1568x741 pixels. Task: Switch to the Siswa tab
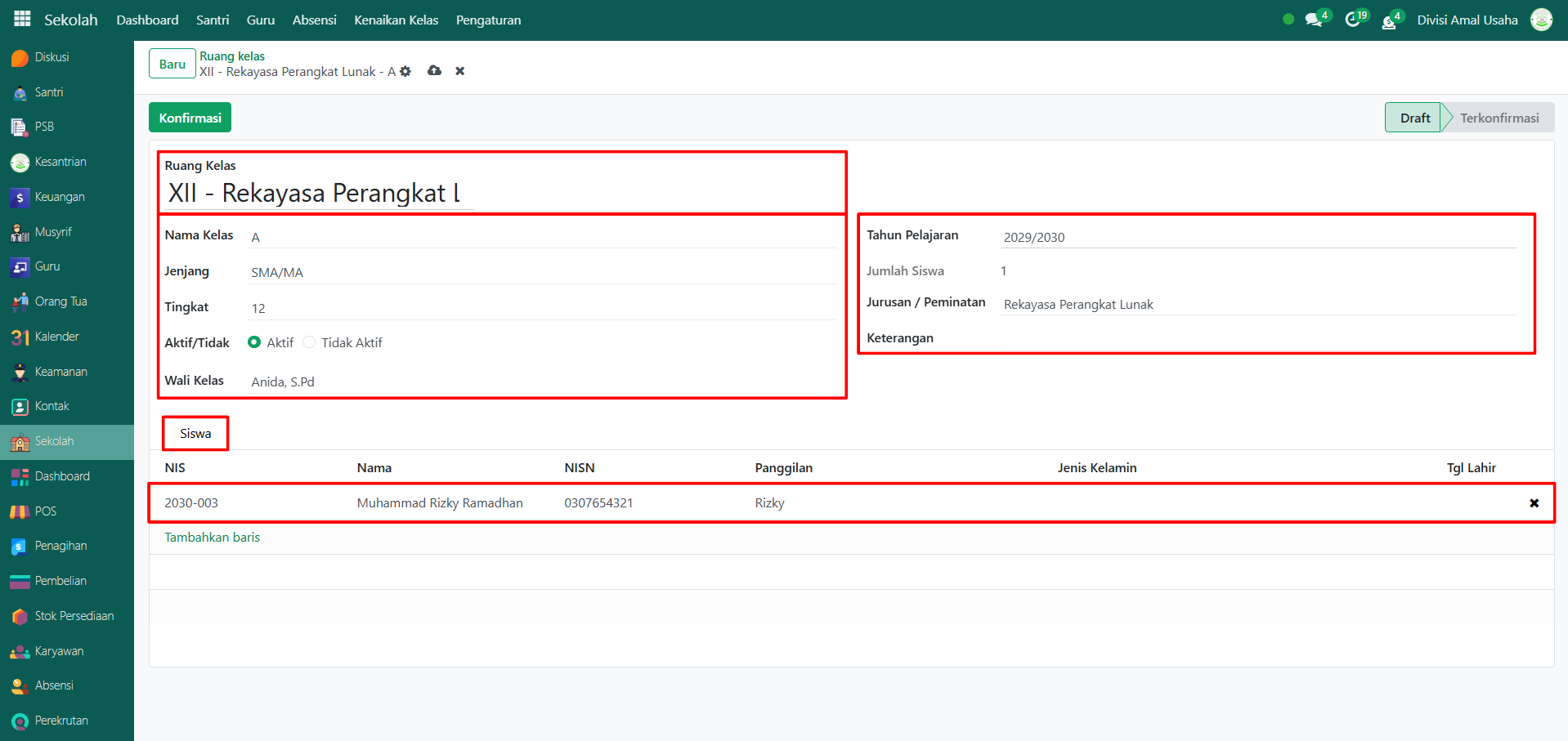195,433
